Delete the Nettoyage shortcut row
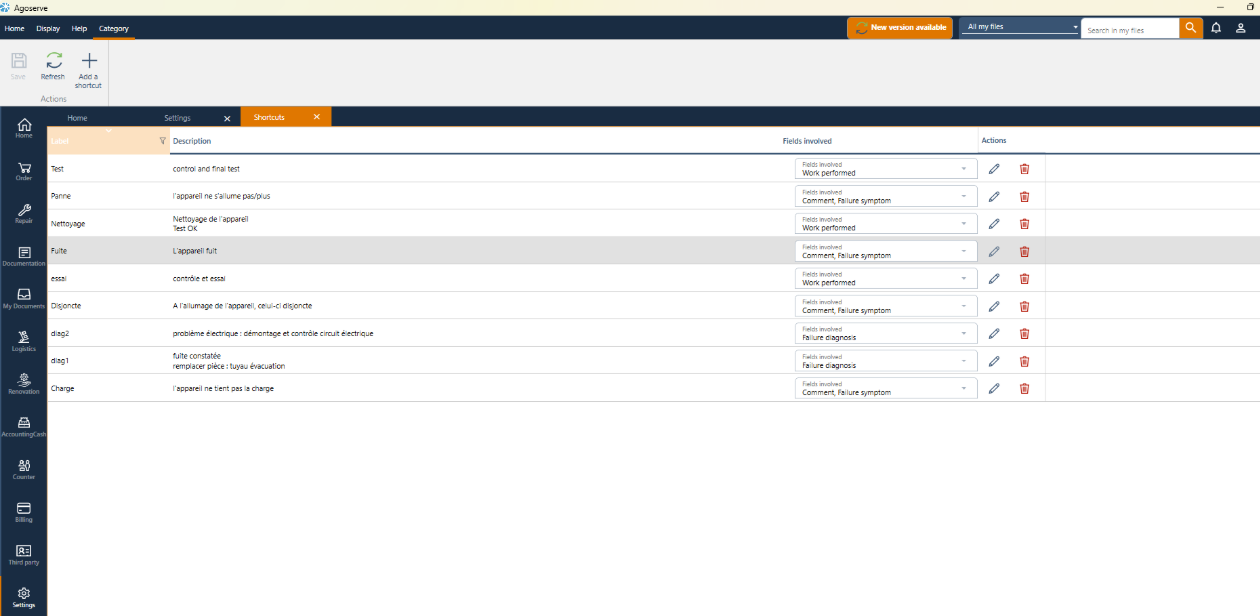 tap(1024, 223)
